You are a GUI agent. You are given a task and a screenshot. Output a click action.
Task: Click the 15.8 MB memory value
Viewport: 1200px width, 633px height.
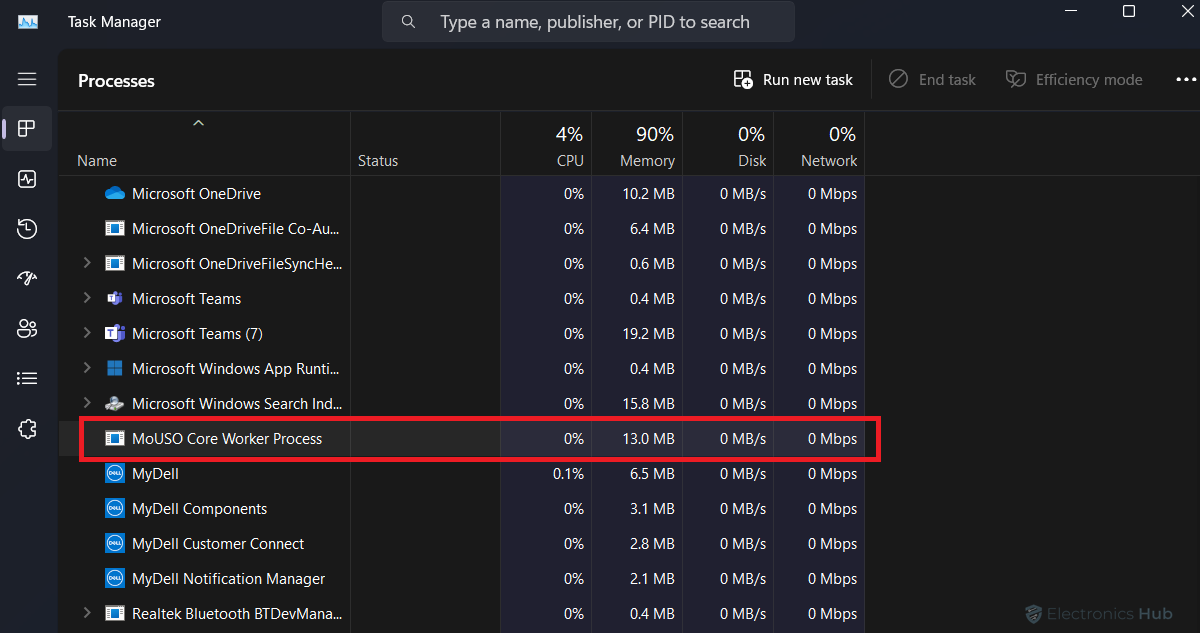pos(648,403)
